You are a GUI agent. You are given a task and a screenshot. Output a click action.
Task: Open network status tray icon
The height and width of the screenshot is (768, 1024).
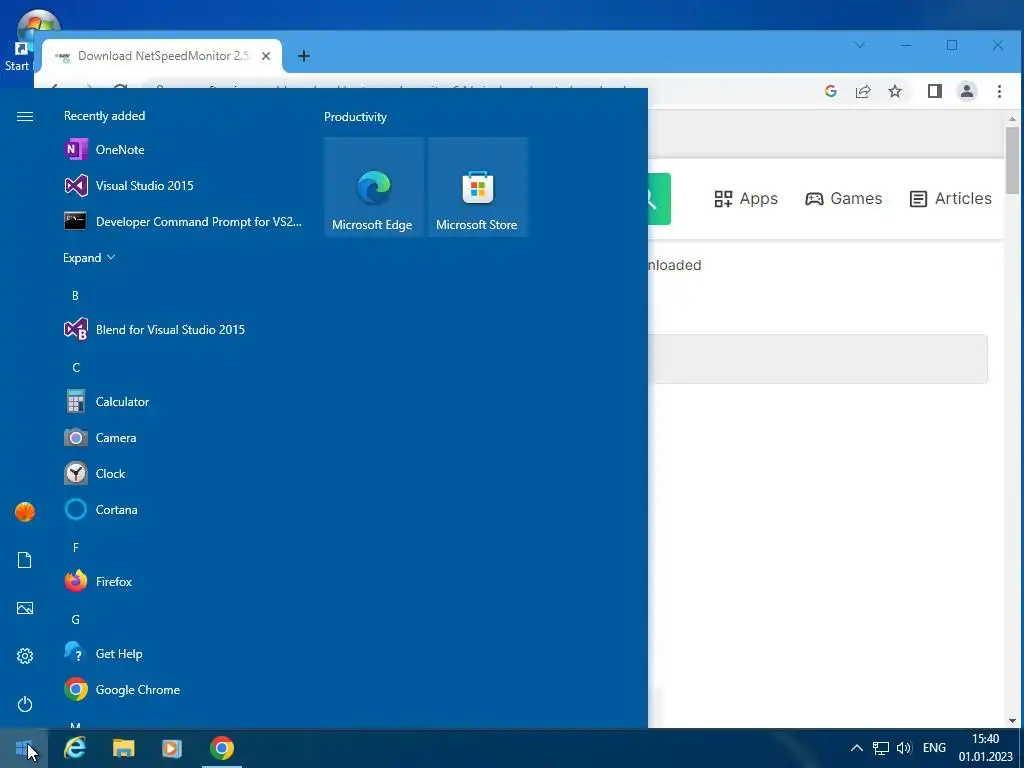click(x=881, y=748)
